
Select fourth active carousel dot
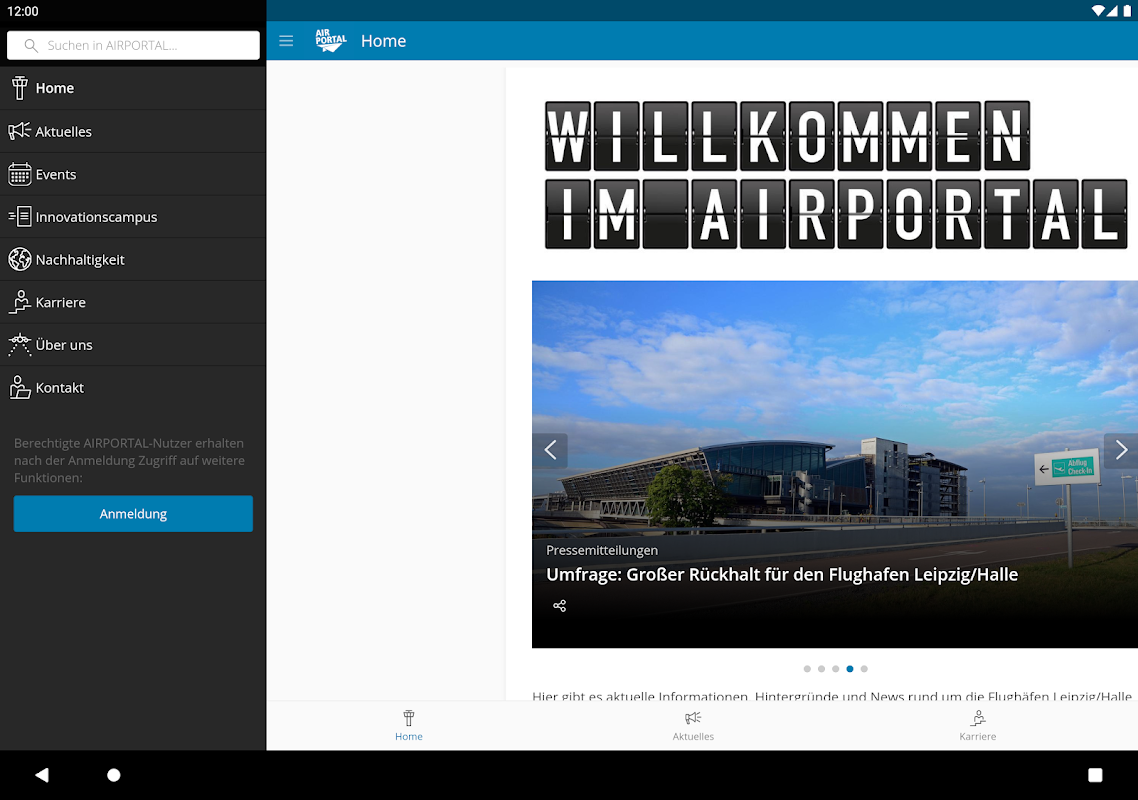tap(850, 669)
